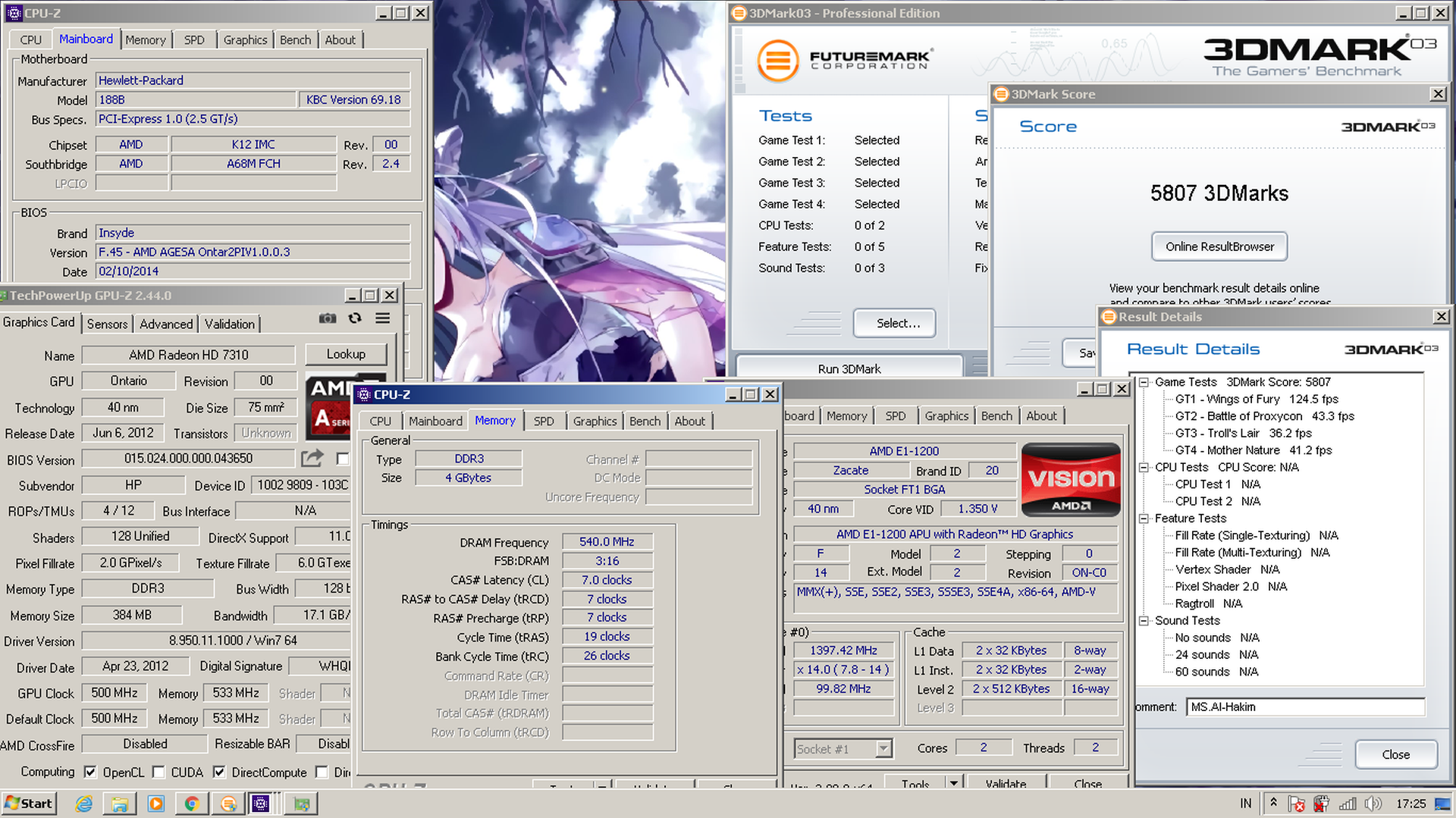Click the AMD Vision logo in CPU-Z

click(x=1071, y=480)
